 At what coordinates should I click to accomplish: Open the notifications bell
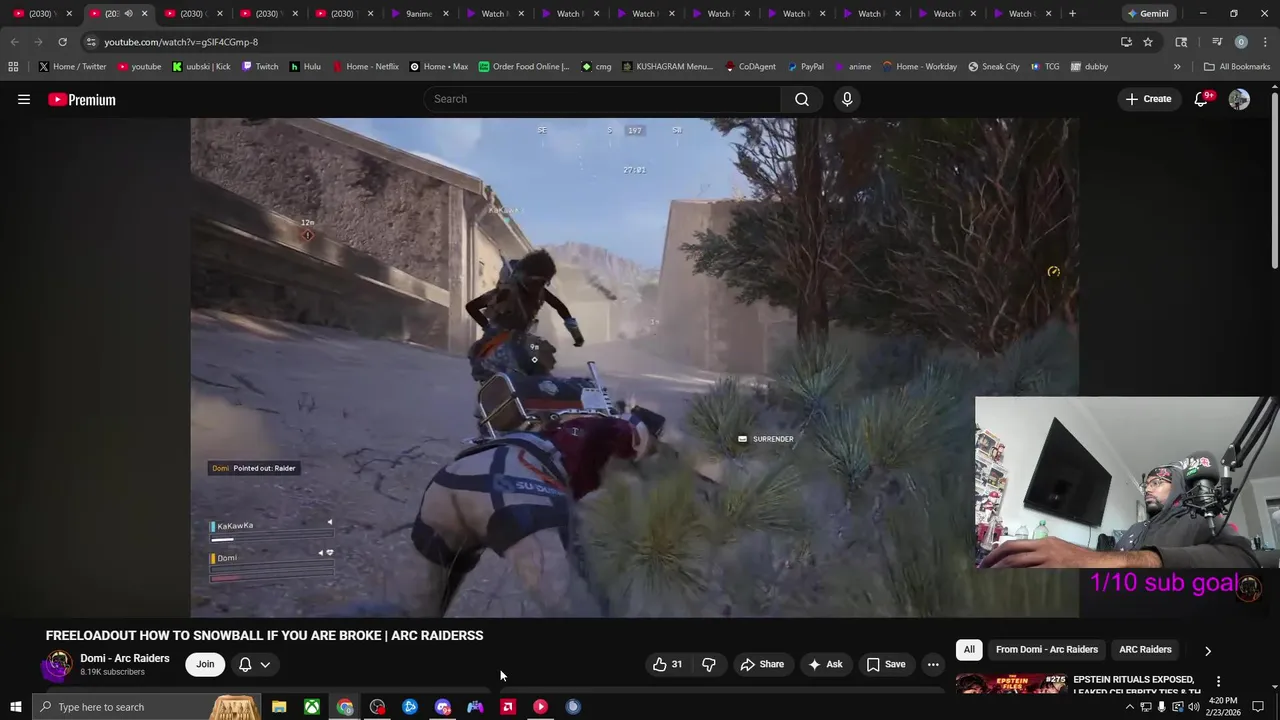tap(1202, 99)
